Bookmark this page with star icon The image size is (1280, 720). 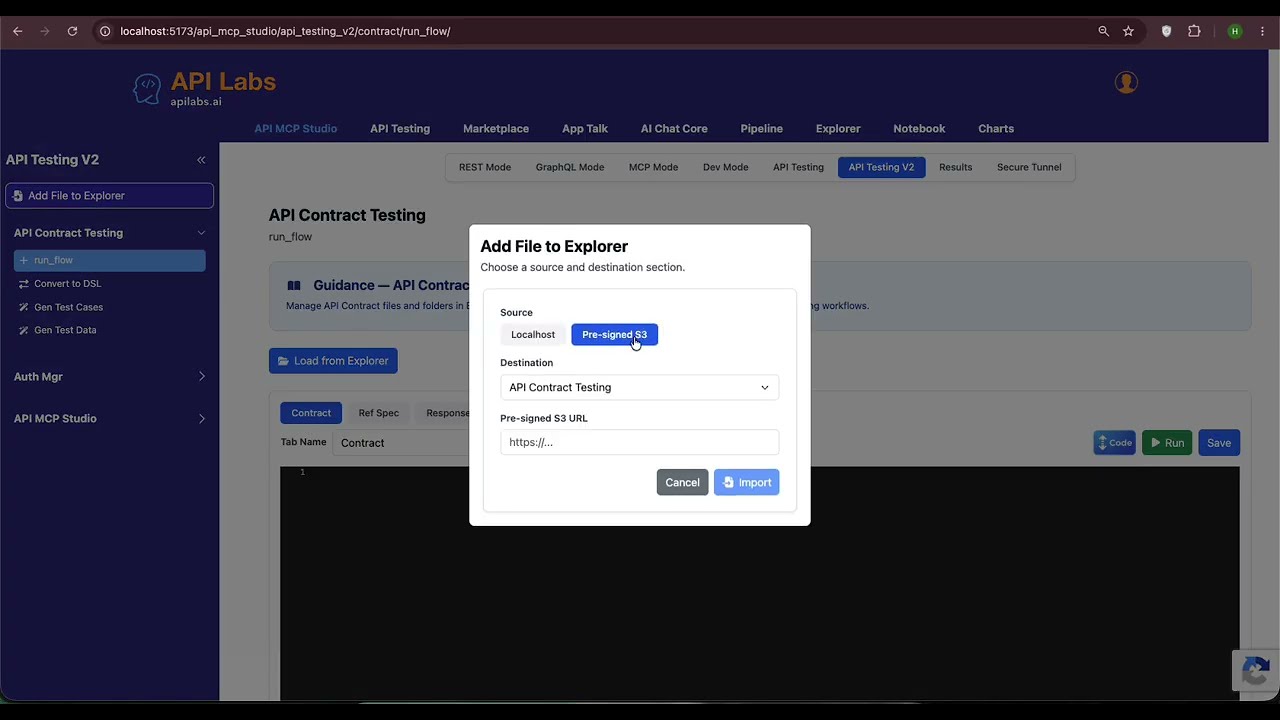(1128, 31)
